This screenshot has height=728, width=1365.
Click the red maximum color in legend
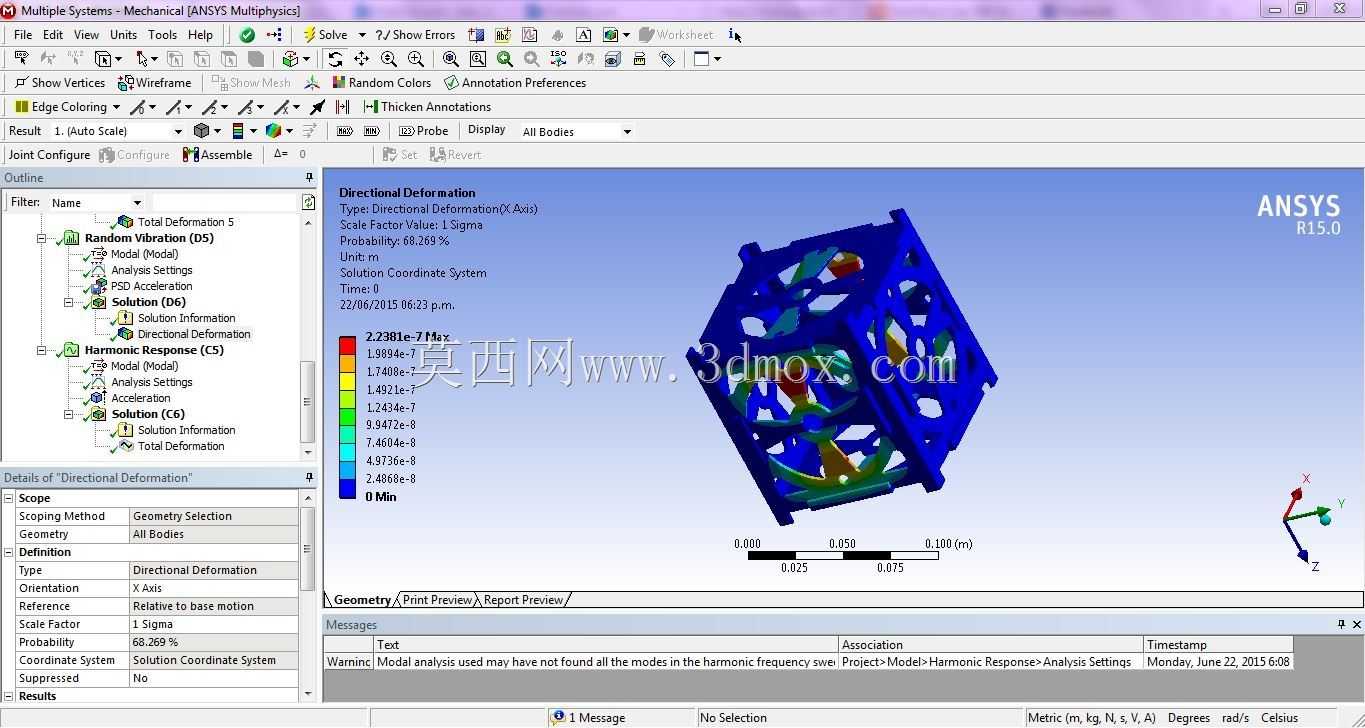[347, 345]
